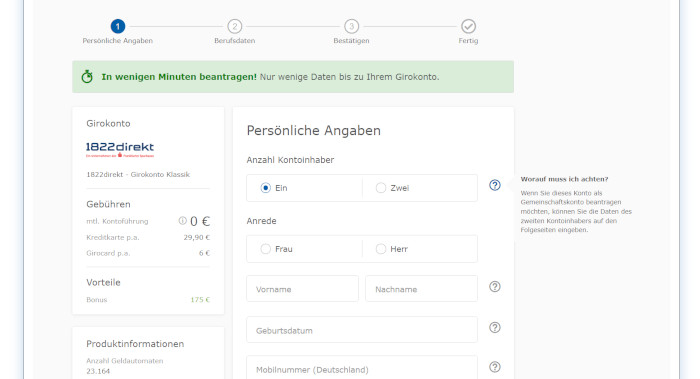Open help icon next to Nachname field

[x=495, y=287]
